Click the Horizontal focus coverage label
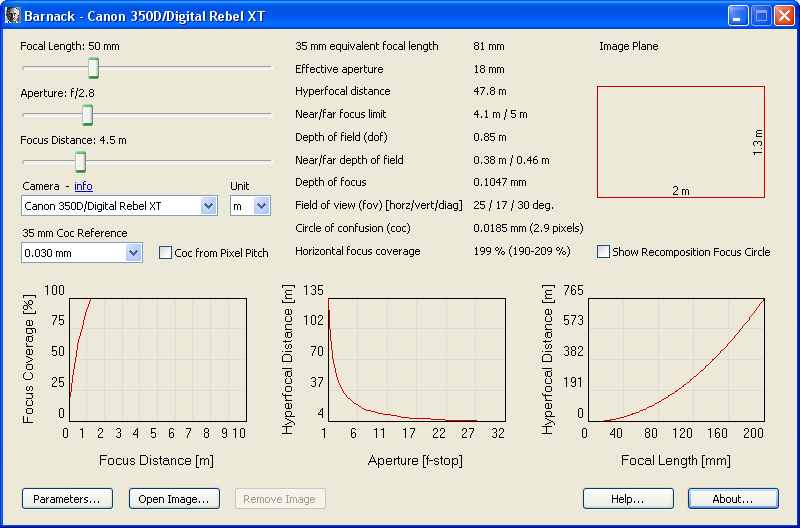Image resolution: width=800 pixels, height=528 pixels. pyautogui.click(x=358, y=251)
